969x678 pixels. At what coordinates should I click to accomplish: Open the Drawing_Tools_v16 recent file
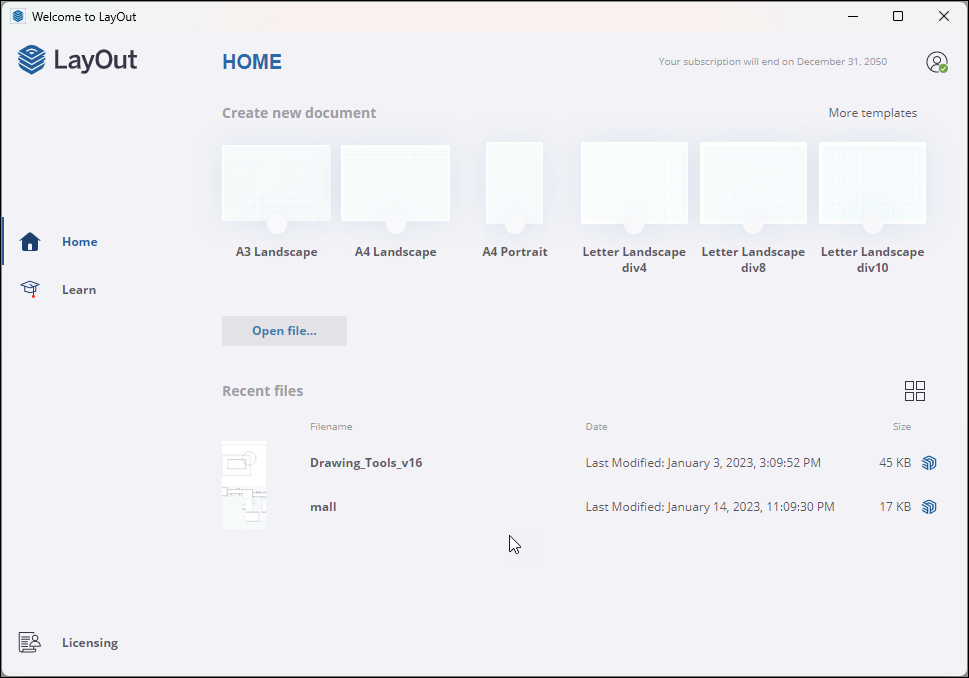coord(366,463)
